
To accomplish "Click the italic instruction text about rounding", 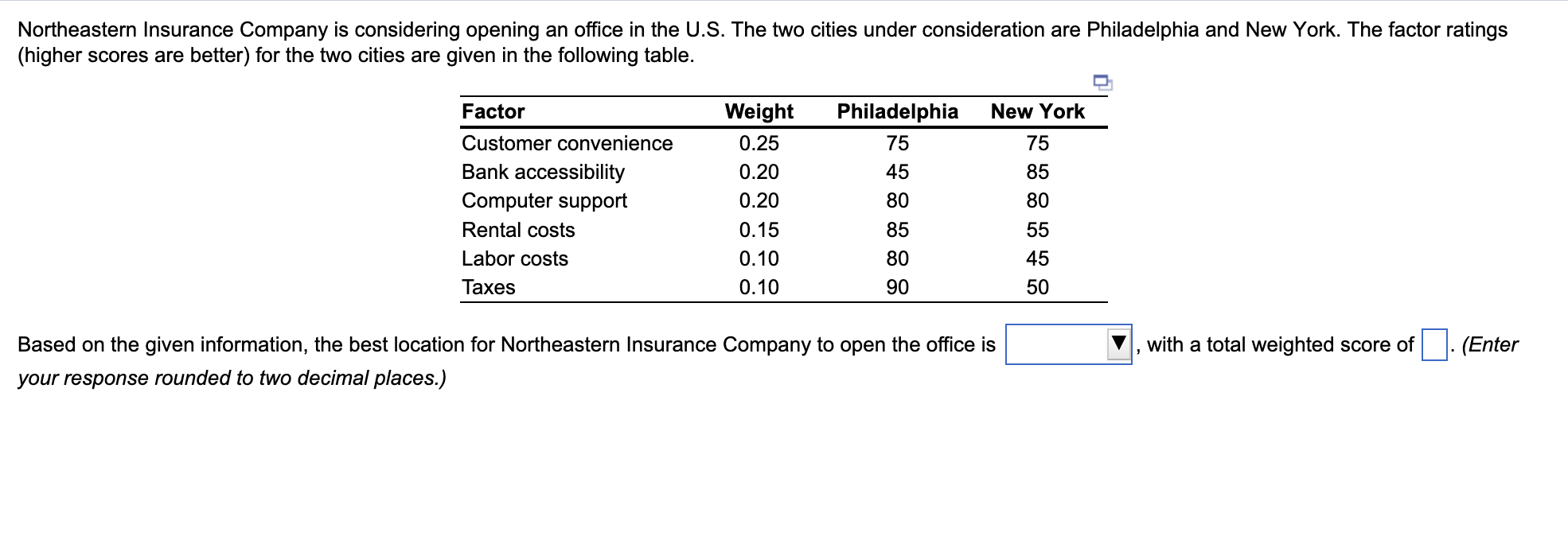I will click(x=231, y=378).
